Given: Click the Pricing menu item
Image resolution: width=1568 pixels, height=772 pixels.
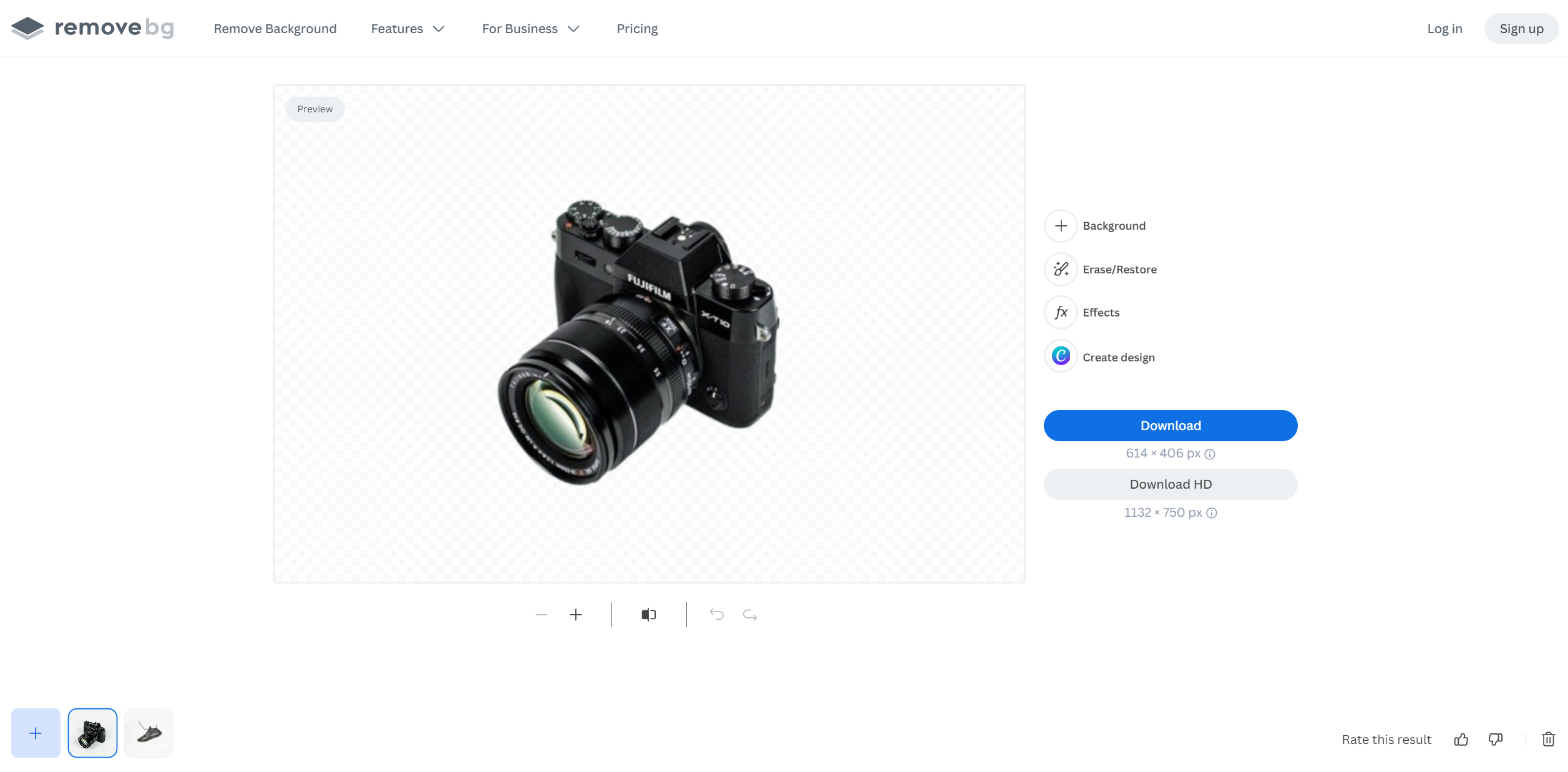Looking at the screenshot, I should (637, 28).
